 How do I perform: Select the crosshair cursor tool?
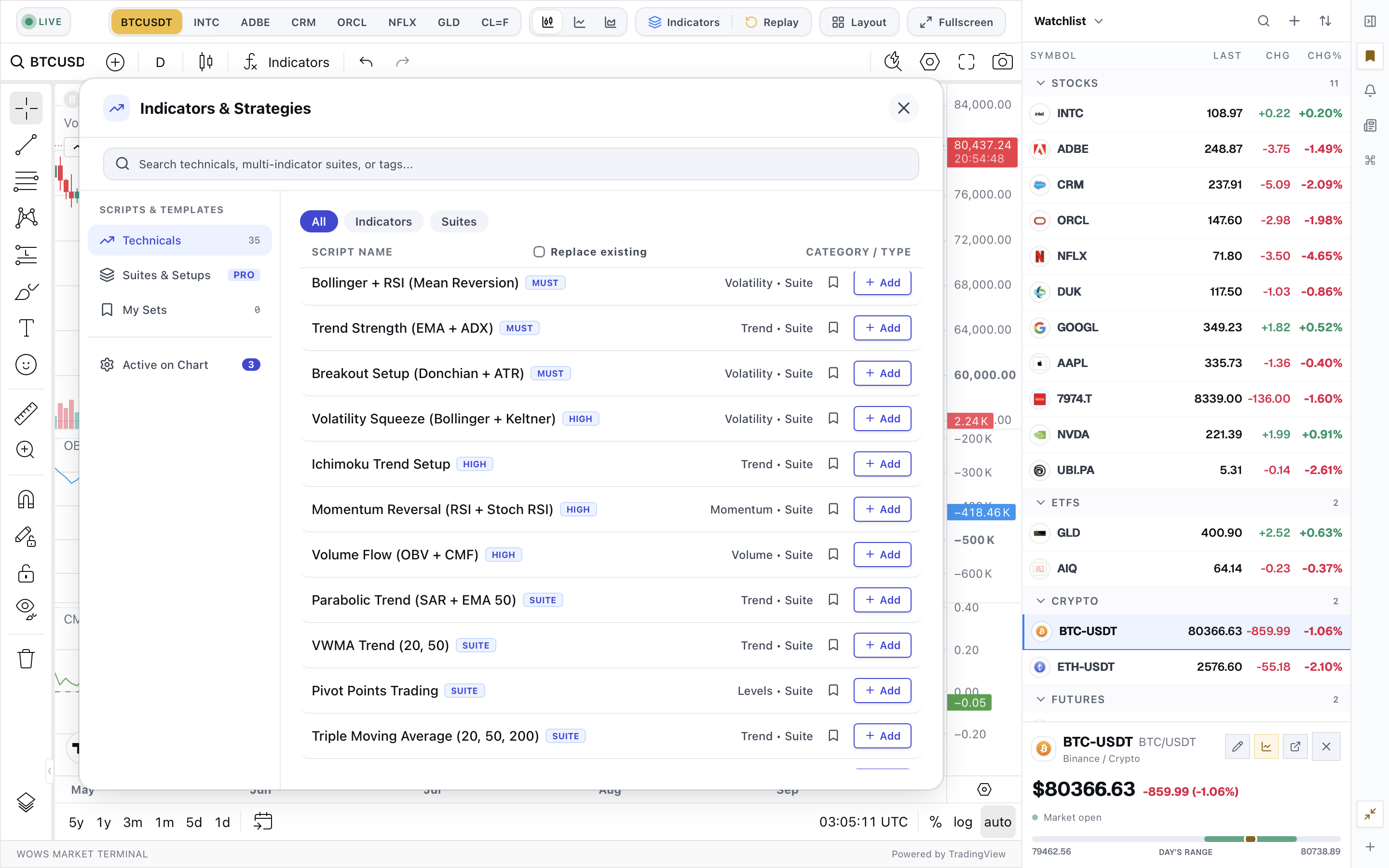(26, 108)
